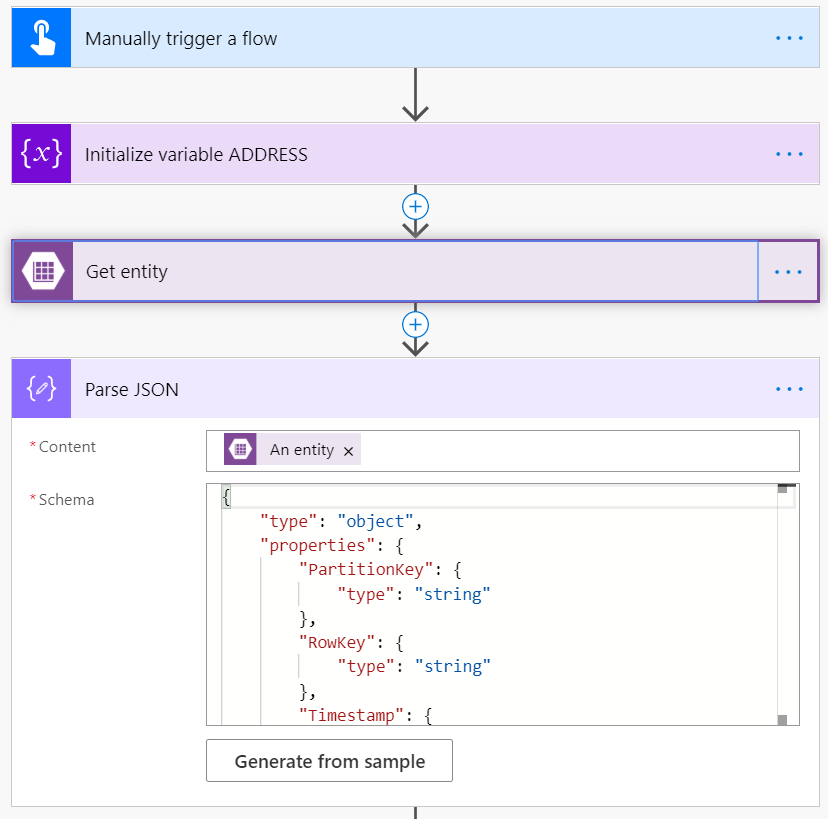Image resolution: width=828 pixels, height=819 pixels.
Task: Click the Generate from sample button
Action: click(x=329, y=761)
